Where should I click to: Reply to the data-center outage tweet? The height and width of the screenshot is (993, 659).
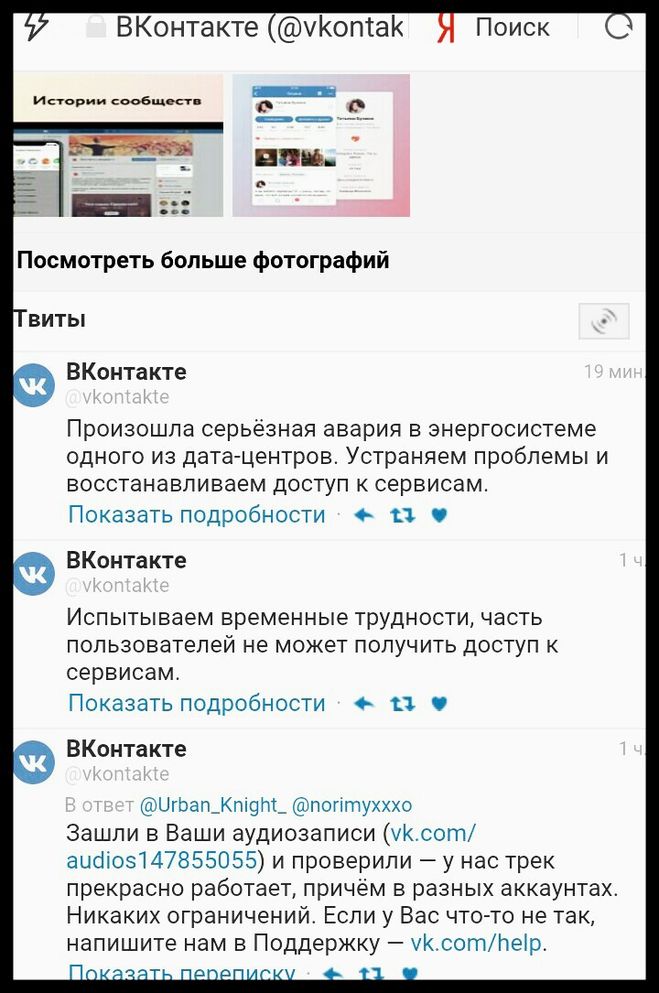click(363, 515)
